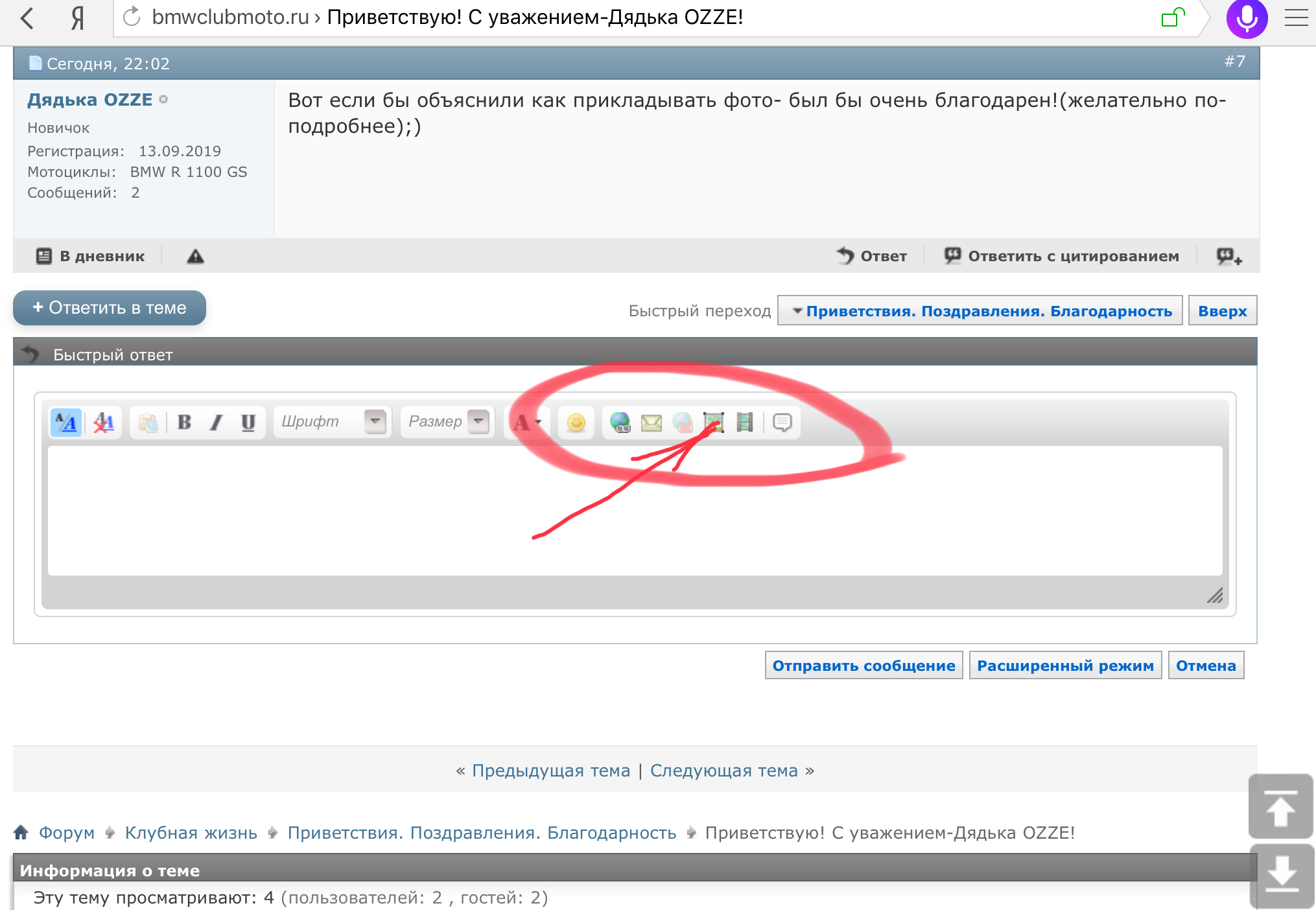Viewport: 1316px width, 910px height.
Task: Toggle italic formatting in editor
Action: point(216,423)
